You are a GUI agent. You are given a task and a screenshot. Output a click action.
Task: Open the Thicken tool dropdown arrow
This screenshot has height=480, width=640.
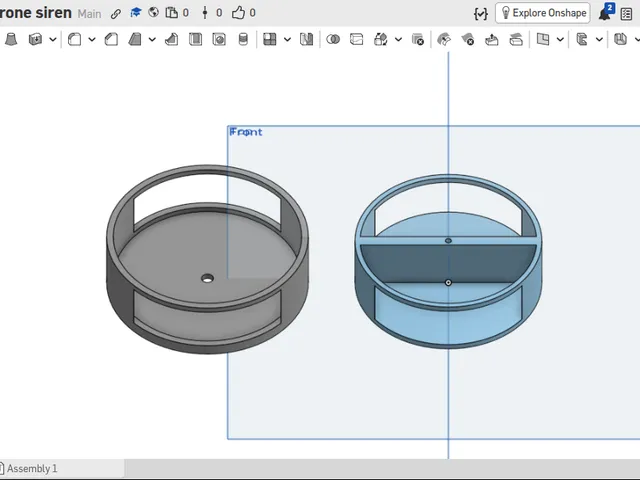coord(53,40)
